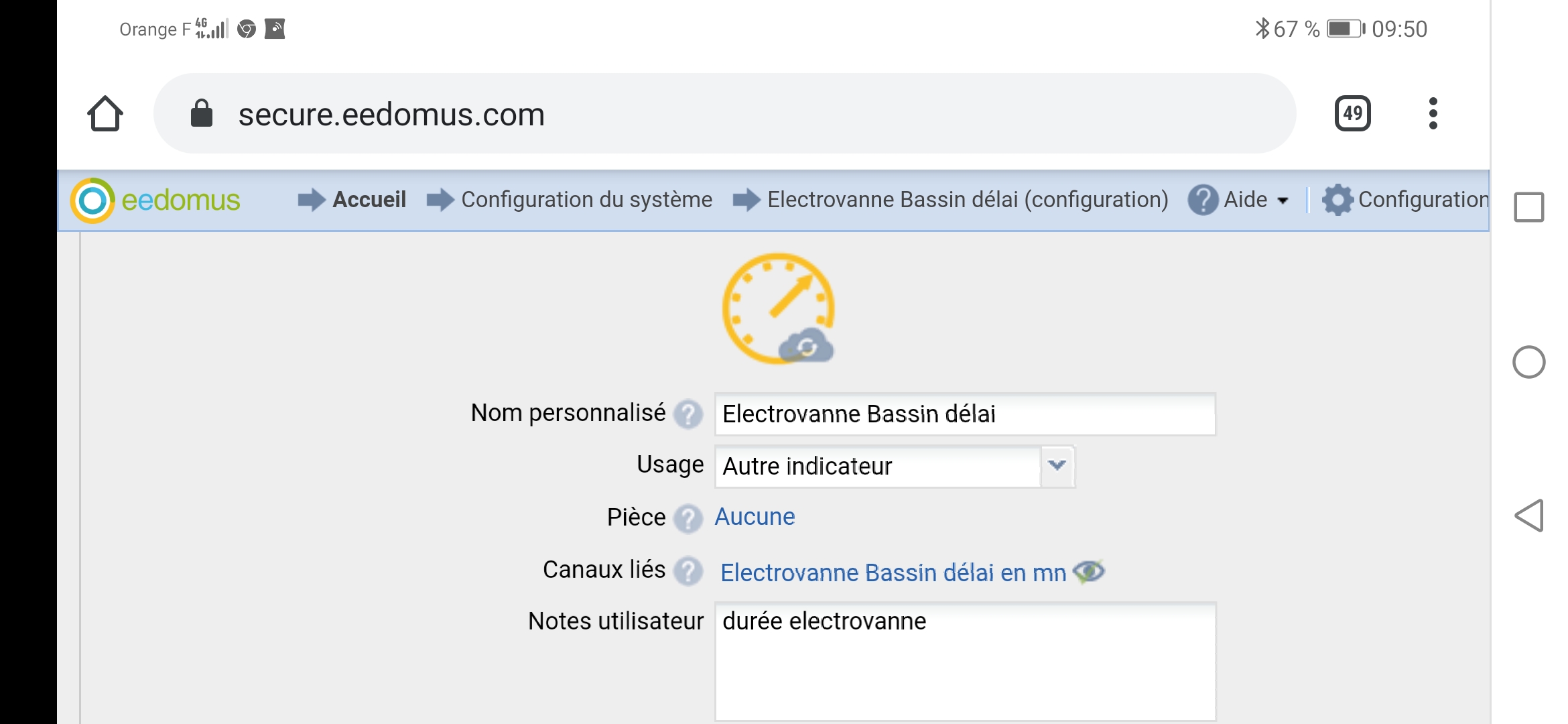Click the Usage label
The height and width of the screenshot is (724, 1568).
click(x=670, y=465)
